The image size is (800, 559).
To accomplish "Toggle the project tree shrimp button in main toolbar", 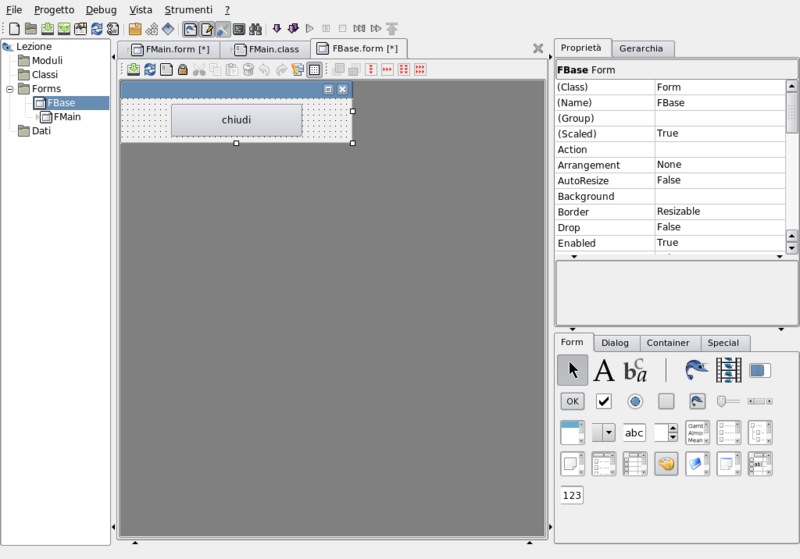I will 190,29.
